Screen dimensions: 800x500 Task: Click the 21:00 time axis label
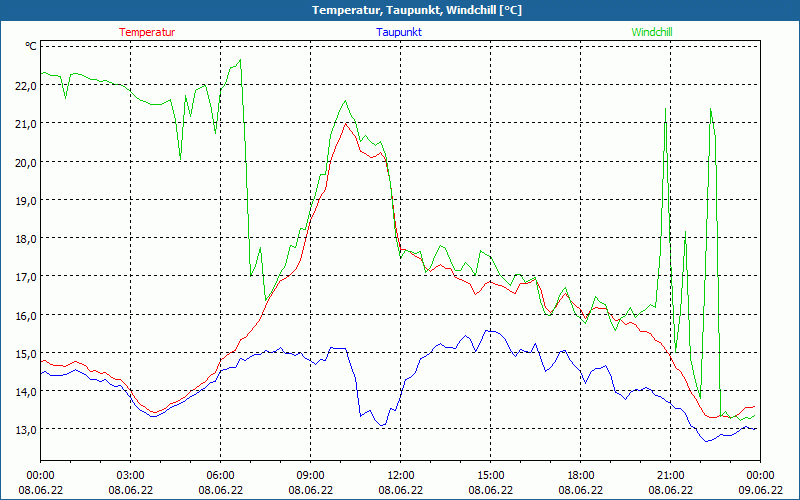670,476
